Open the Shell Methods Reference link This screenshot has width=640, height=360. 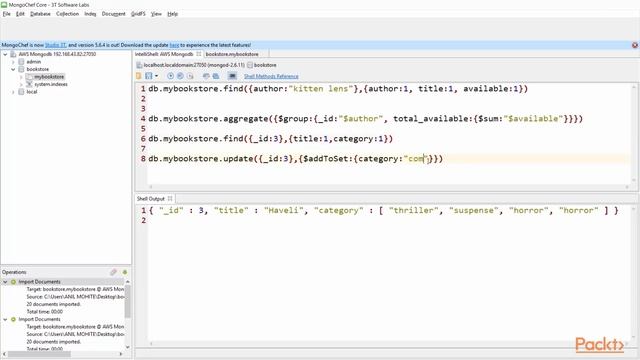(271, 76)
